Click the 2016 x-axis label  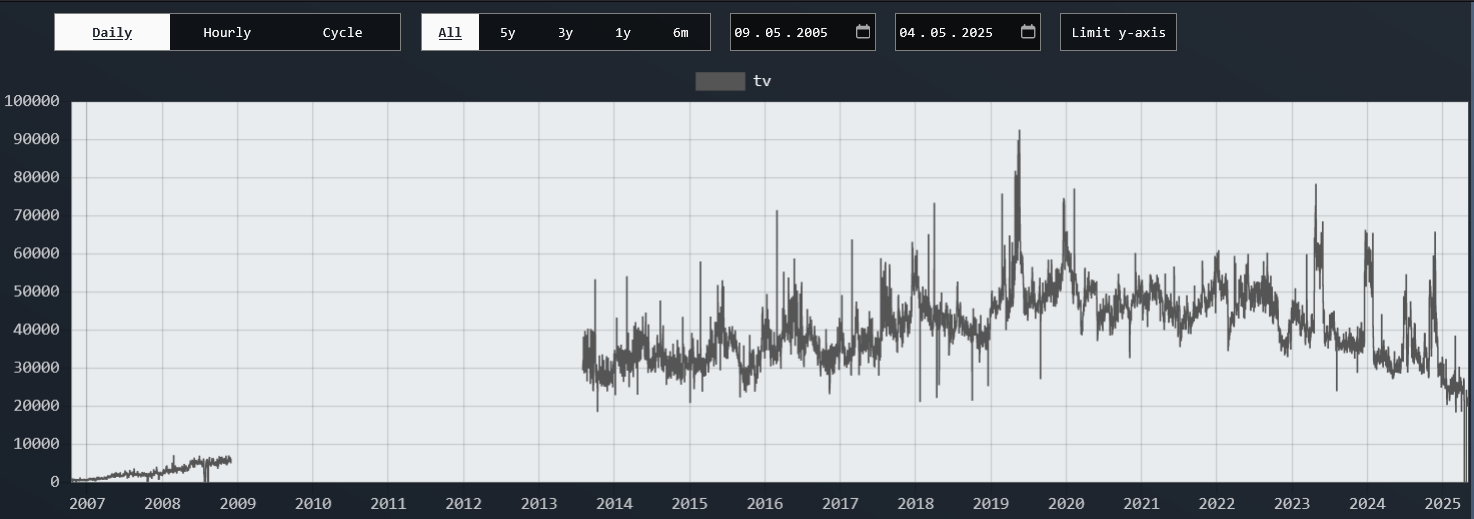[765, 503]
